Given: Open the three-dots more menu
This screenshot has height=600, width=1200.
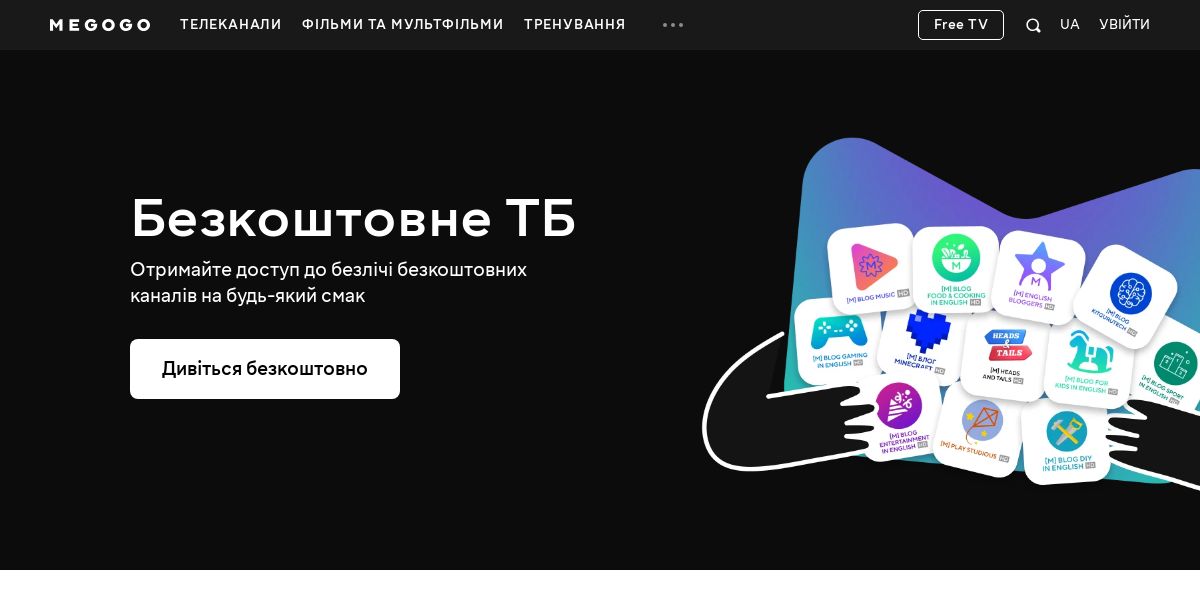Looking at the screenshot, I should pyautogui.click(x=673, y=25).
